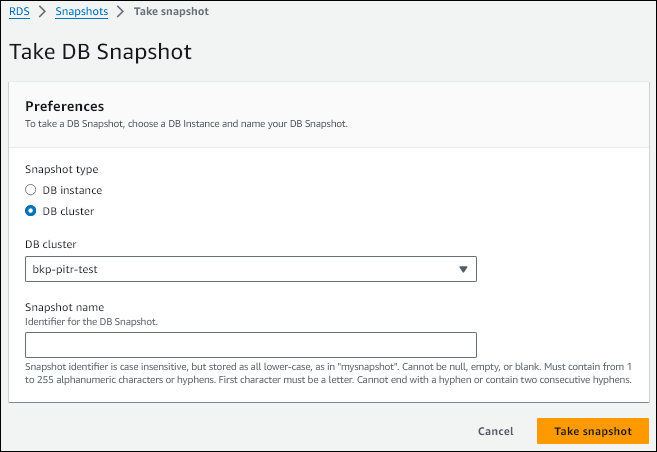
Task: Click the snapshot identifier rules help text
Action: pos(328,374)
